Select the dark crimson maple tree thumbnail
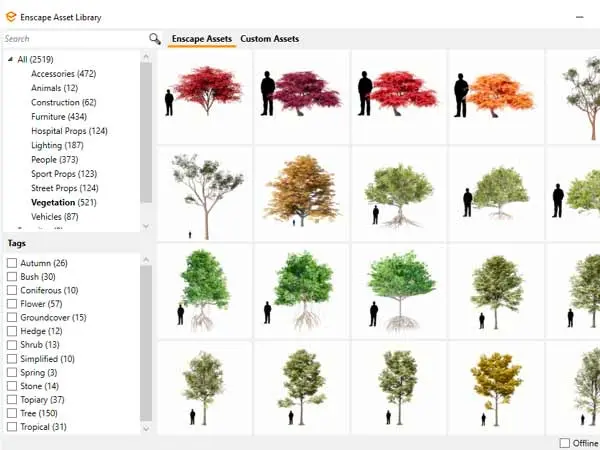 pos(302,97)
